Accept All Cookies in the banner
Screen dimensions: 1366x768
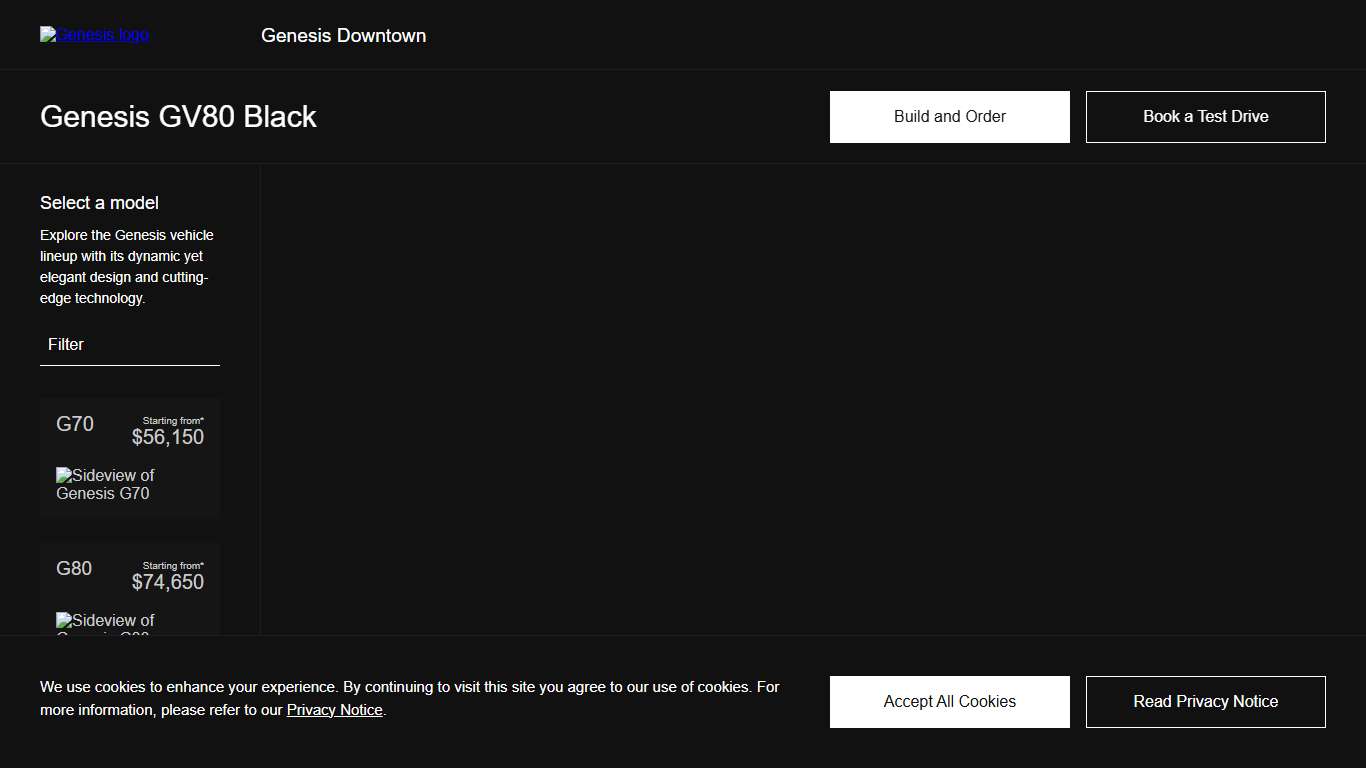click(949, 702)
